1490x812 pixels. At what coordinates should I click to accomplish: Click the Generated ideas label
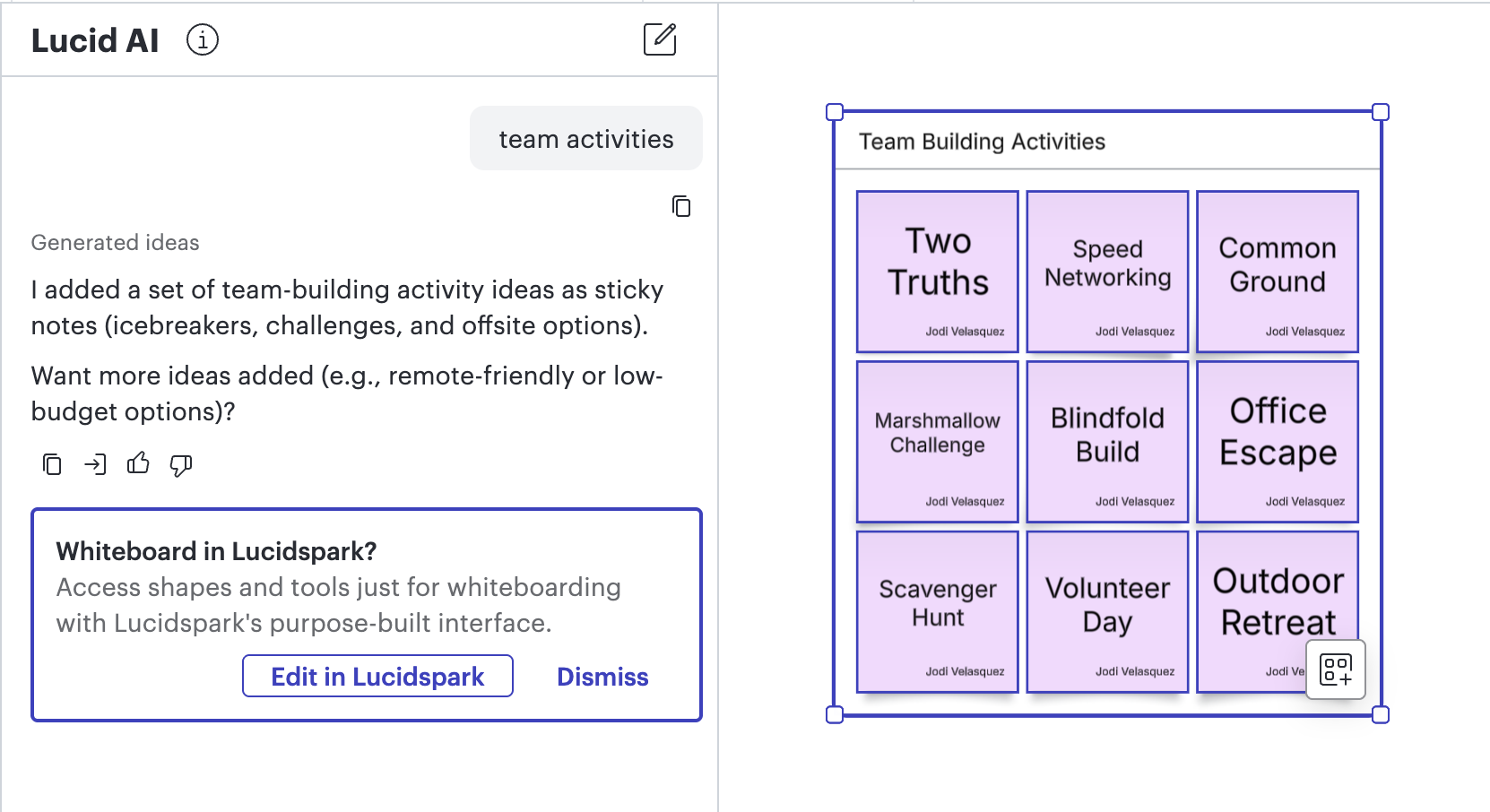[x=115, y=243]
